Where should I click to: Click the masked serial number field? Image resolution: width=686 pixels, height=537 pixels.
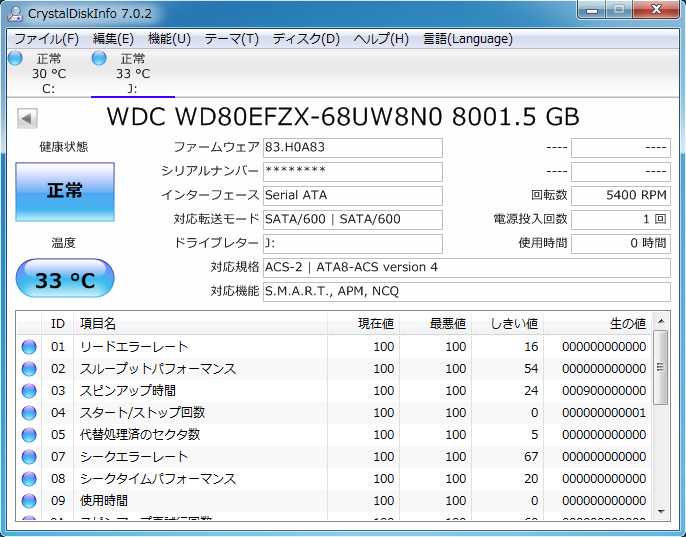pos(353,172)
